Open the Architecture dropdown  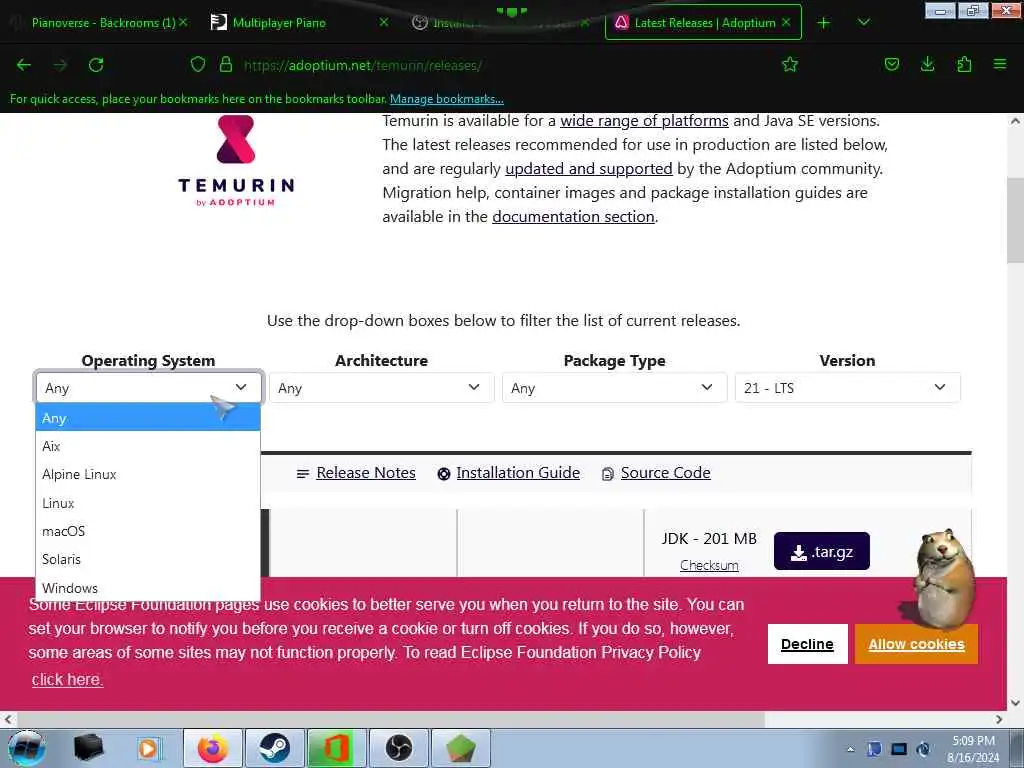tap(381, 388)
